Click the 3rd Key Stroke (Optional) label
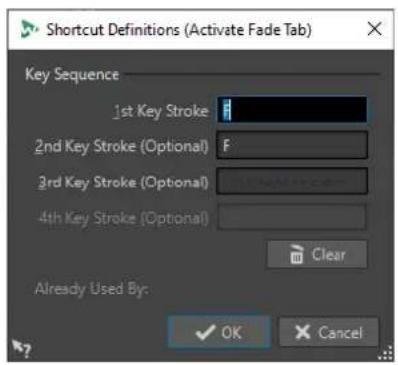Image resolution: width=398 pixels, height=365 pixels. click(123, 183)
